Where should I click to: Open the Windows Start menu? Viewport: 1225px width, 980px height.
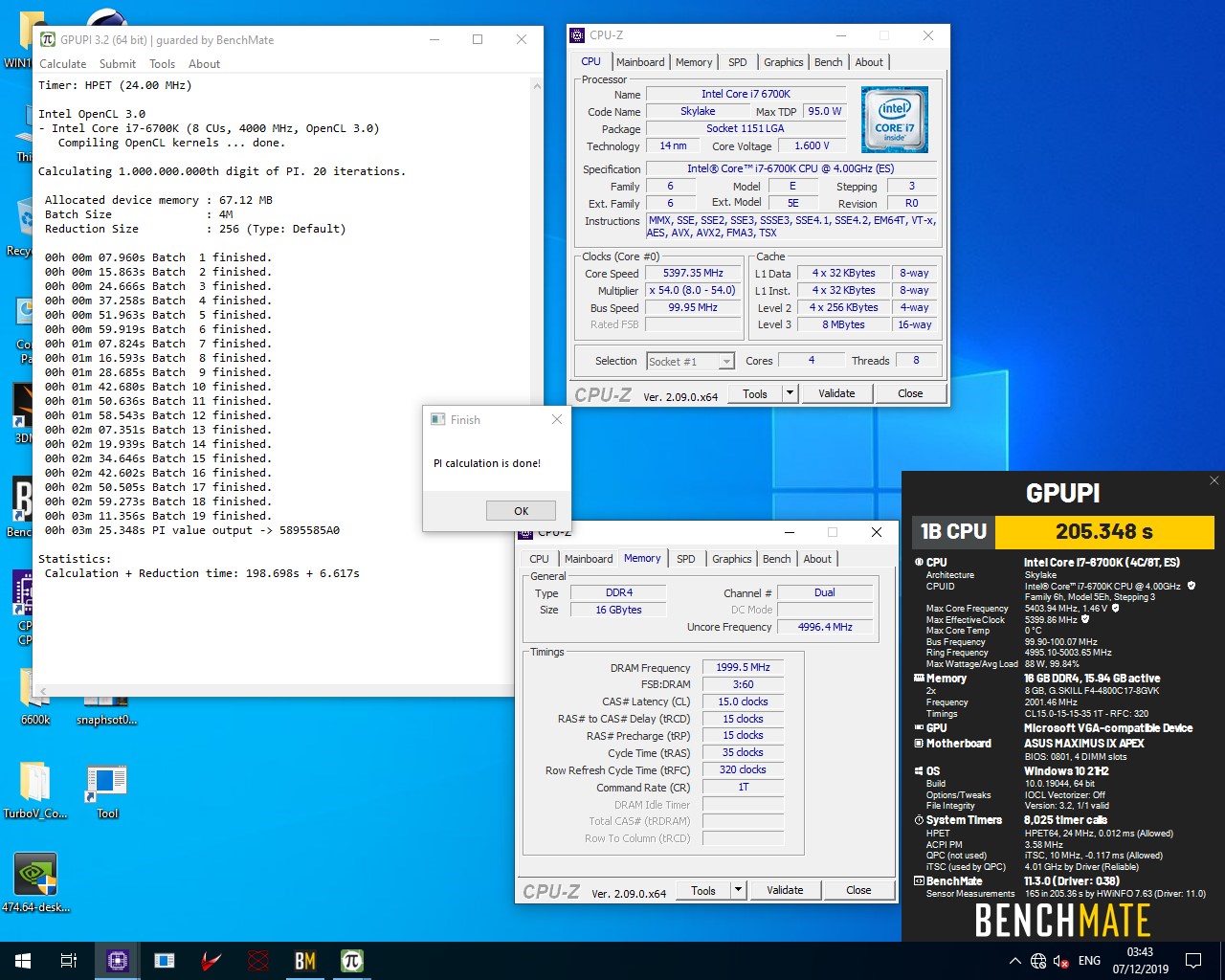point(23,960)
